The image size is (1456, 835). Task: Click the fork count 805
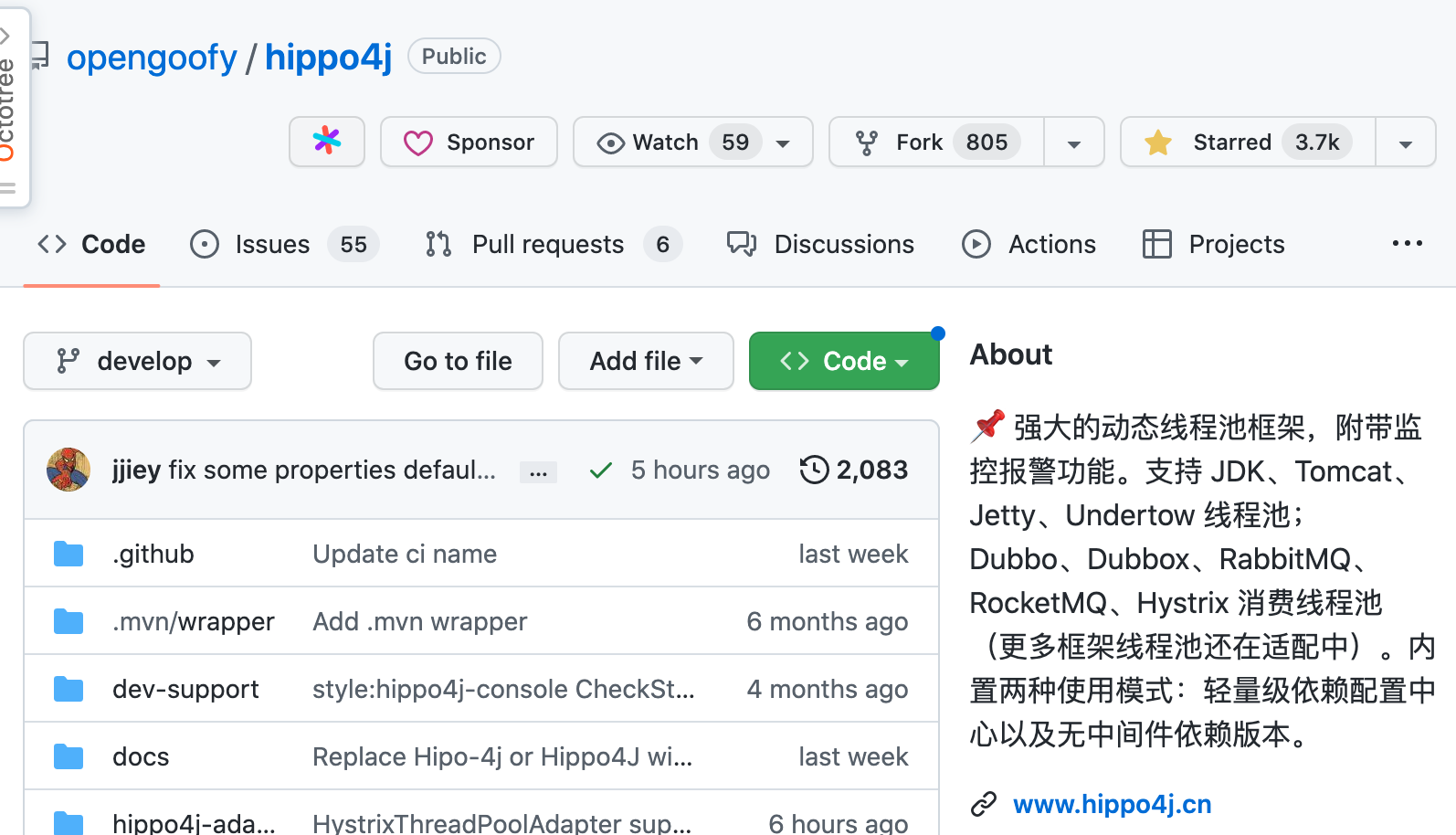click(x=986, y=142)
